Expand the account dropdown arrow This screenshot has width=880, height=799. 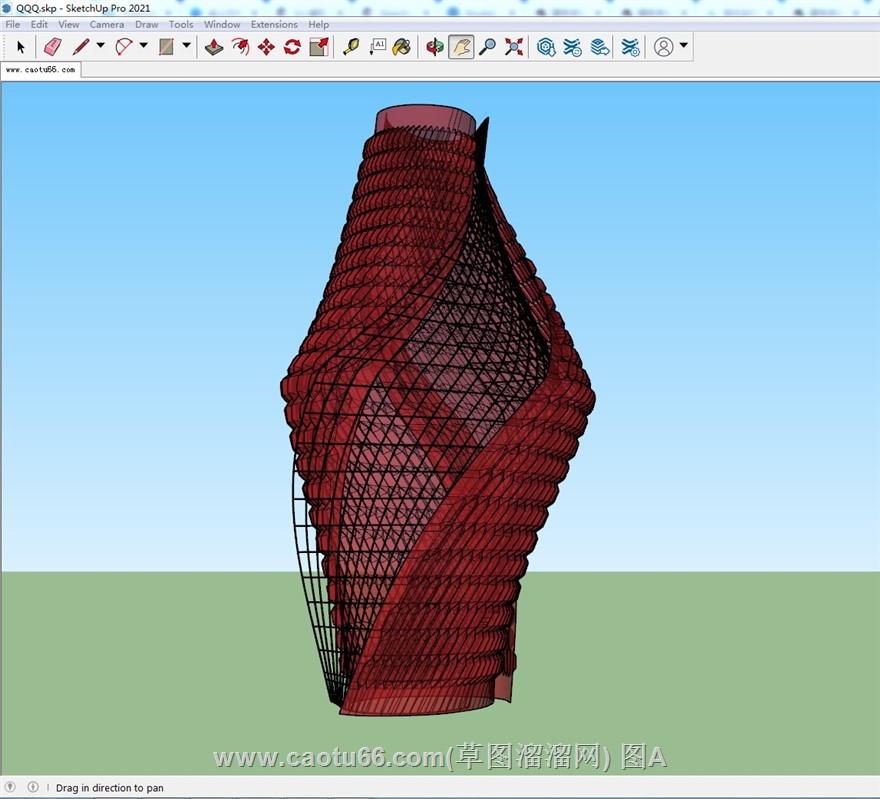tap(684, 45)
